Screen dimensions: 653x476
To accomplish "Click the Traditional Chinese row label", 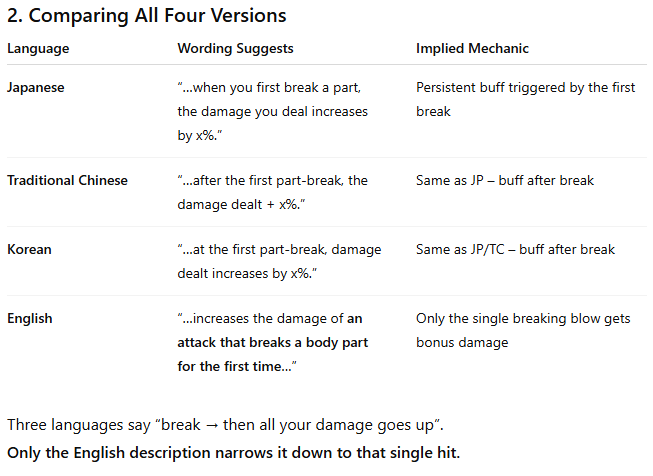I will pyautogui.click(x=67, y=180).
